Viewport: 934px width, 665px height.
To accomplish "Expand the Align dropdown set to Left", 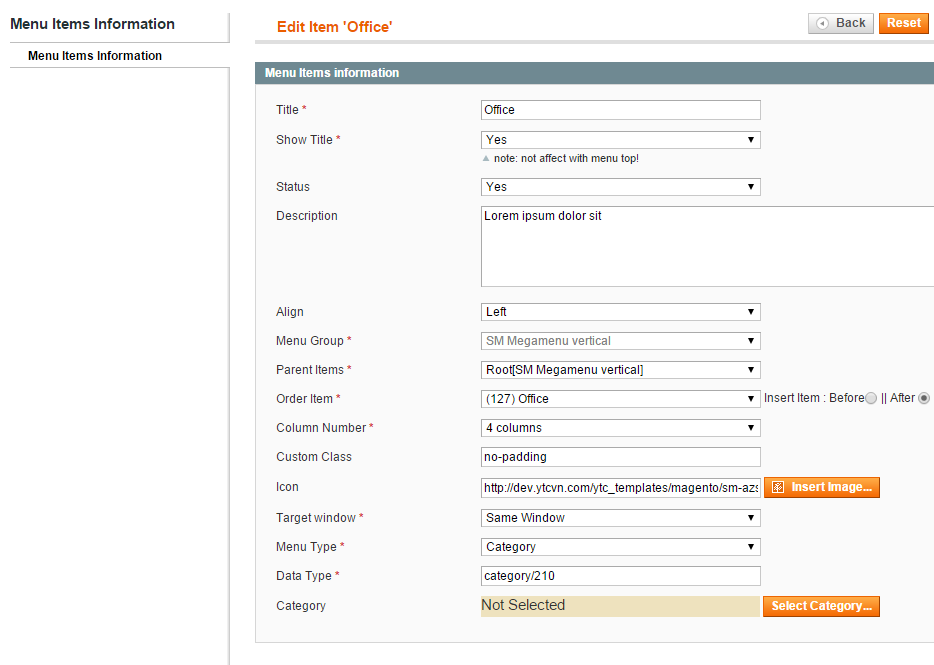I will [x=621, y=312].
